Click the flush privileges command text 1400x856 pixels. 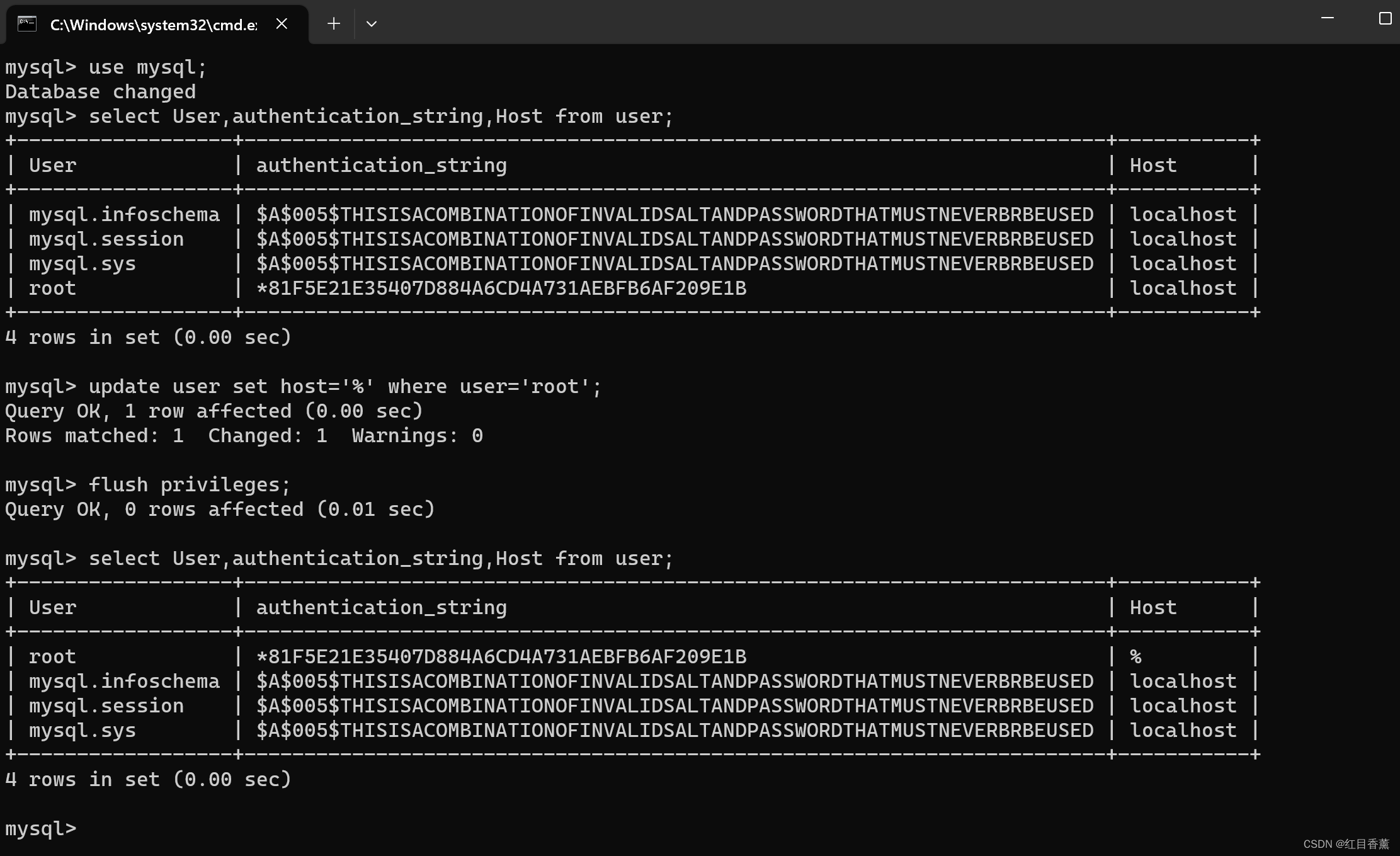[x=188, y=484]
